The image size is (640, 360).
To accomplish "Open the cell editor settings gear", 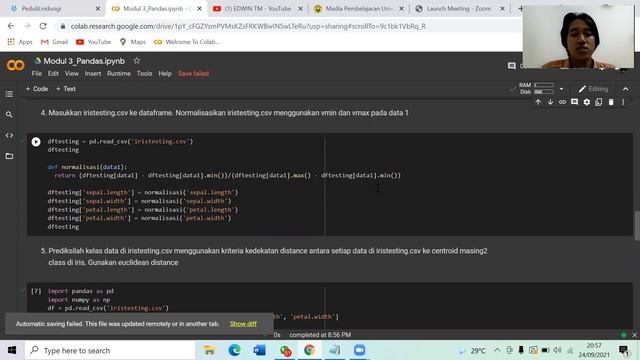I will 587,102.
